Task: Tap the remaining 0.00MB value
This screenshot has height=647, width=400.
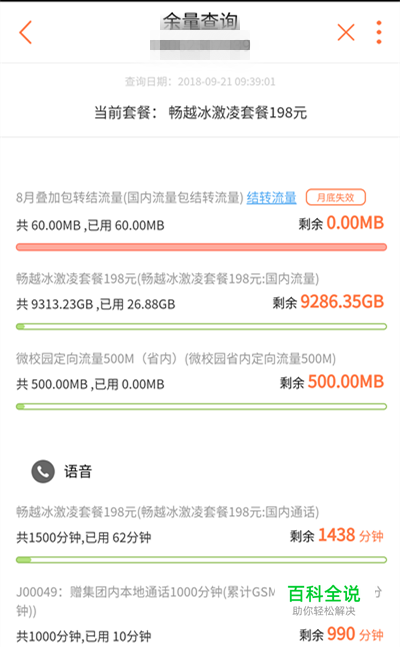Action: tap(355, 223)
